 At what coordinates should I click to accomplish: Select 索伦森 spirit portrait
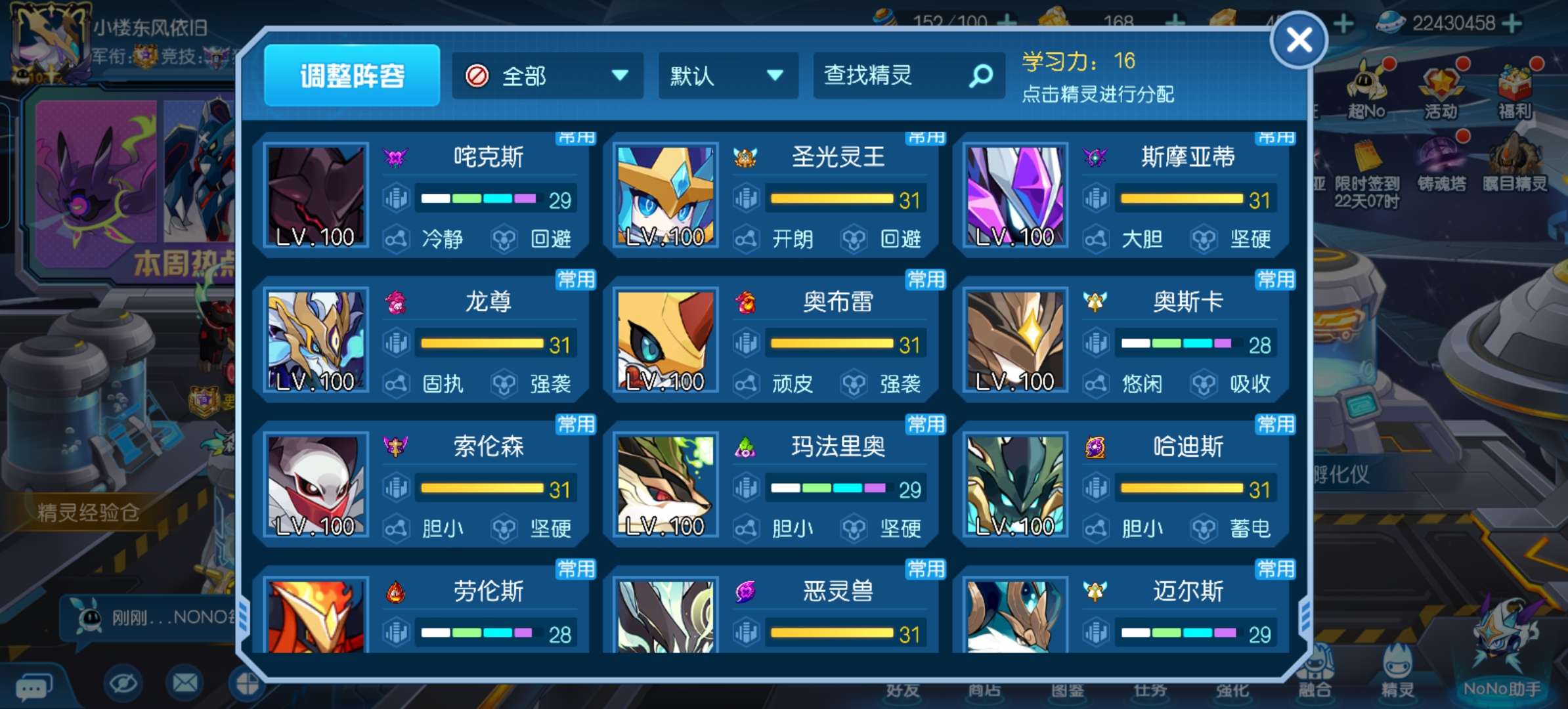316,485
